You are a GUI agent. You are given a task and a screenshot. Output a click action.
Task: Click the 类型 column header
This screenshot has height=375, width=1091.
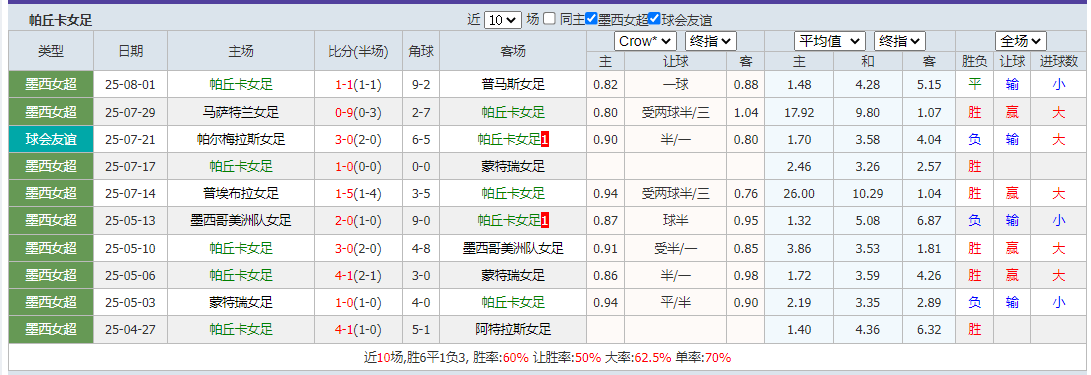(51, 51)
